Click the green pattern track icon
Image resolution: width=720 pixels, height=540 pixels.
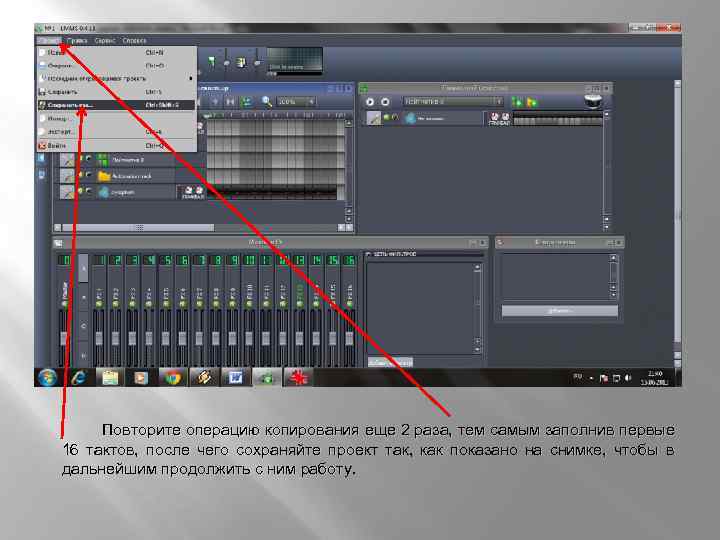[103, 160]
